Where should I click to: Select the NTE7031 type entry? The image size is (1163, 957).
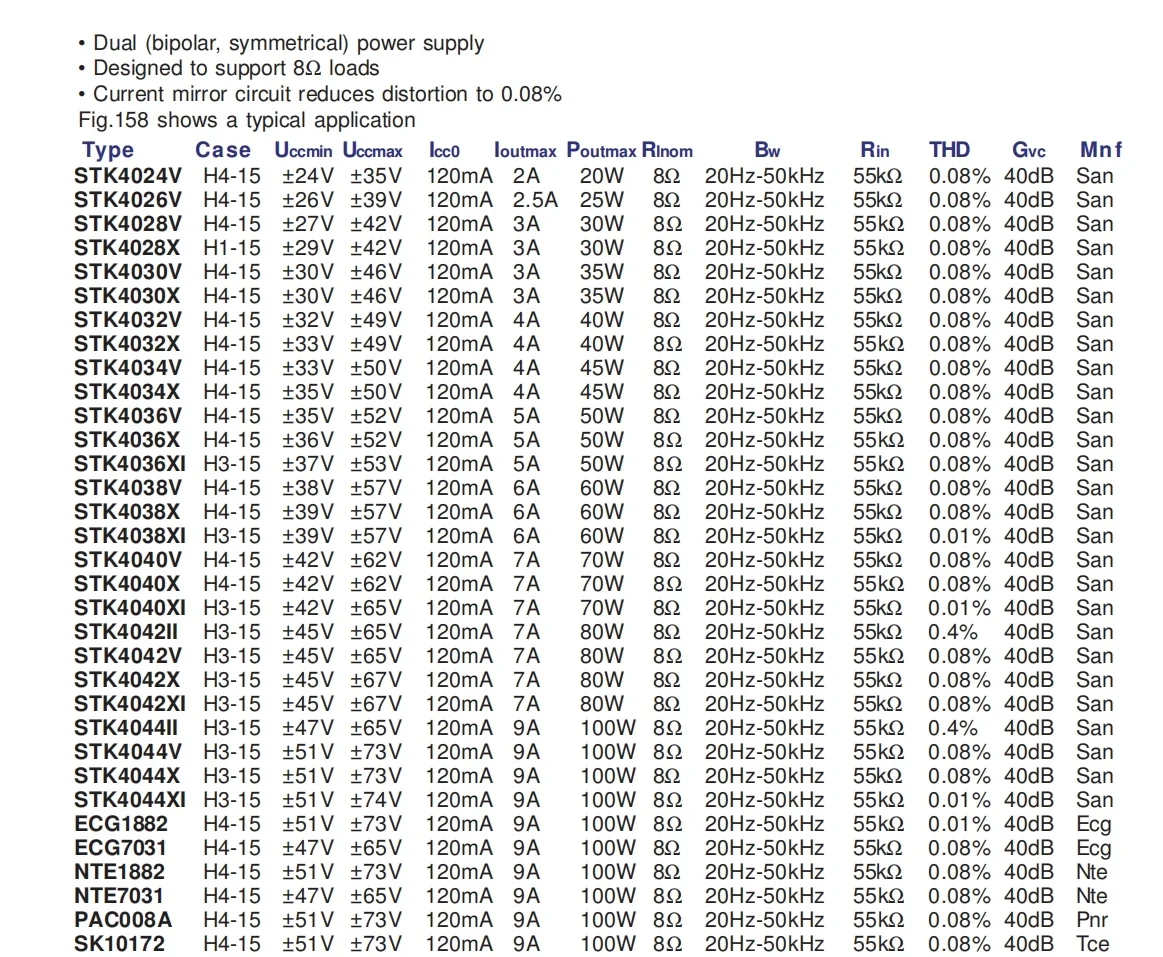(x=119, y=895)
